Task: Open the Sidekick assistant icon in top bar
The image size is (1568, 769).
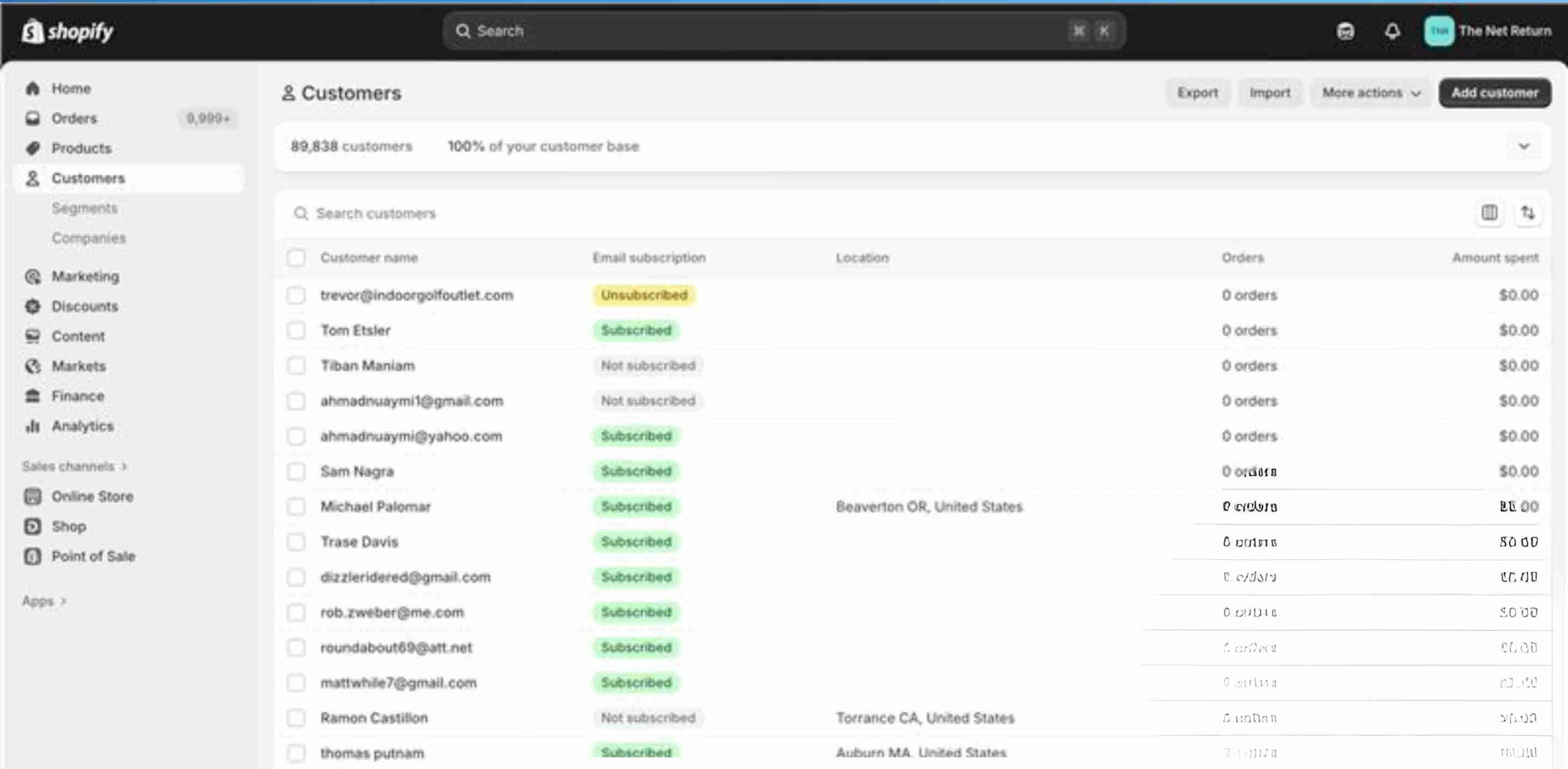Action: pos(1345,31)
